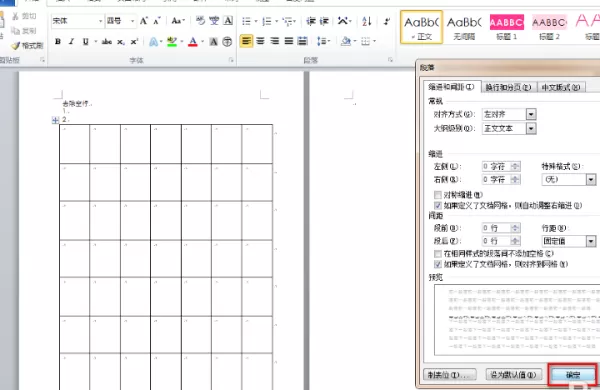Increase indent with the ribbon icon
The width and height of the screenshot is (600, 390).
pos(324,21)
